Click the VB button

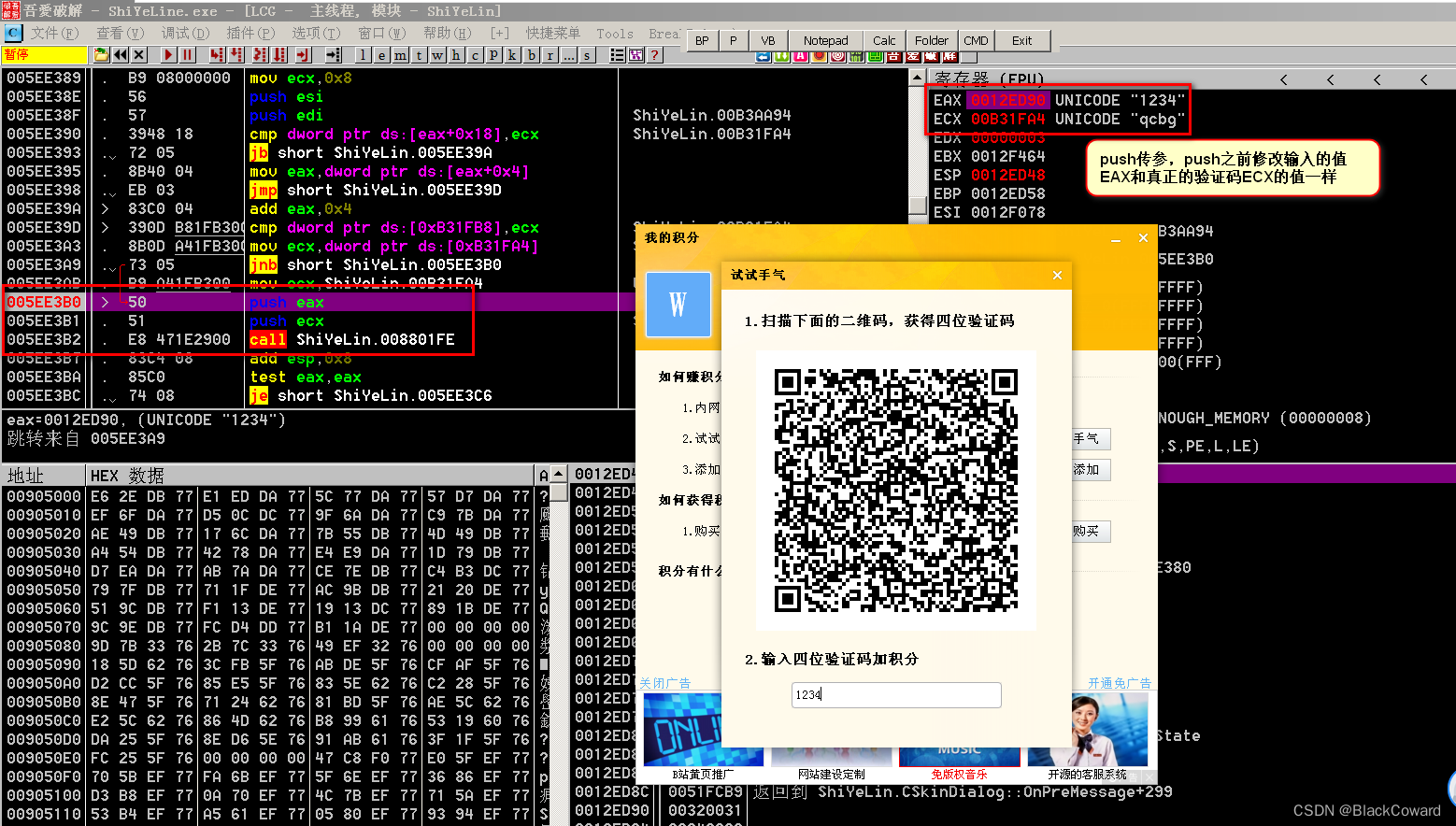click(x=768, y=40)
